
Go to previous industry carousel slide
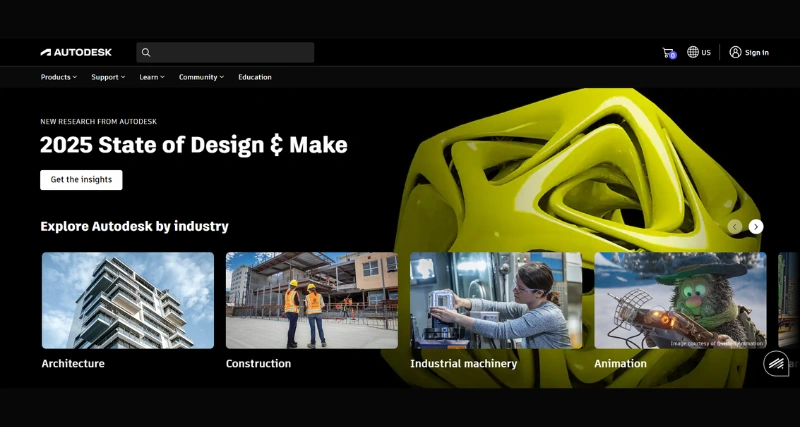pos(735,227)
